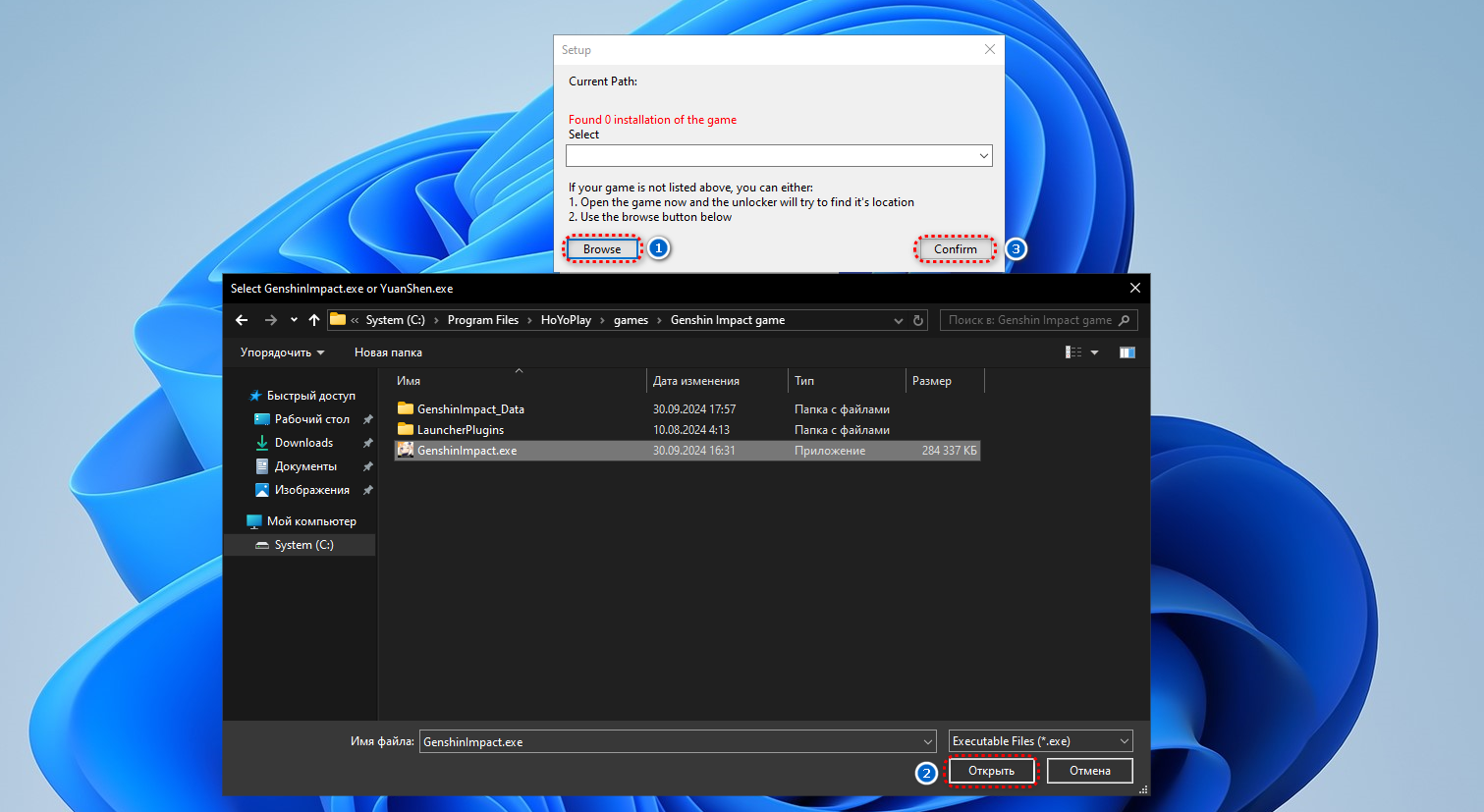Click the date 30.09.2024 17:57
1484x812 pixels.
[694, 409]
